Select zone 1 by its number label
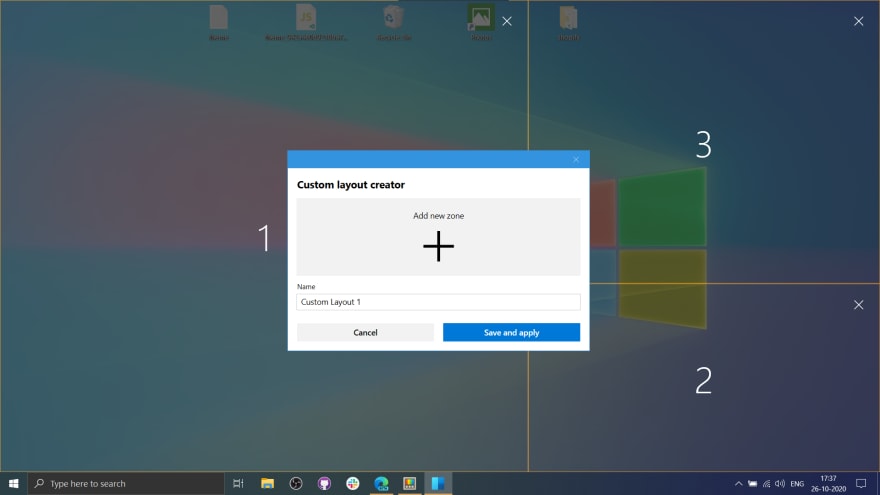The width and height of the screenshot is (880, 495). [x=264, y=238]
